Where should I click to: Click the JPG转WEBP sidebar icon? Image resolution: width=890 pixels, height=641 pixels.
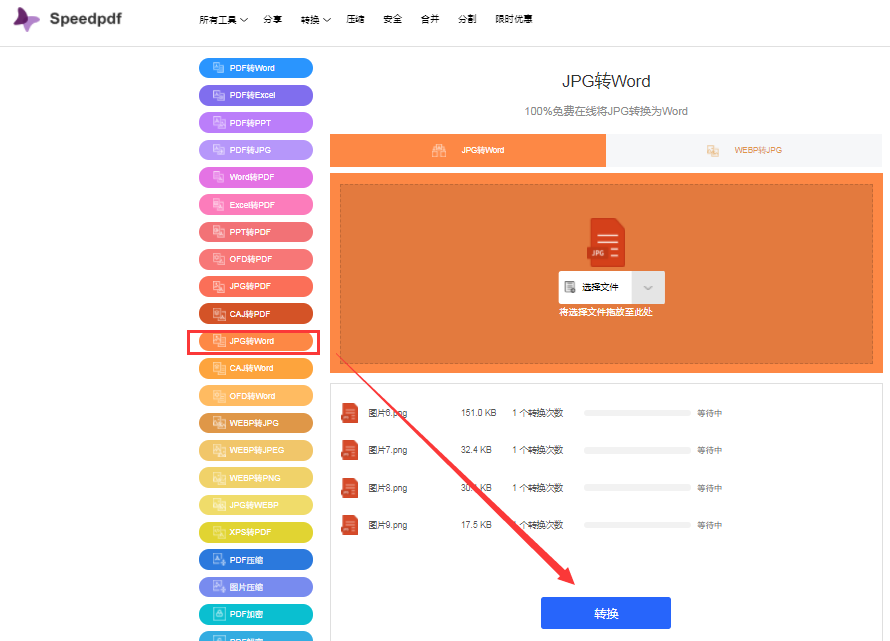(x=219, y=505)
